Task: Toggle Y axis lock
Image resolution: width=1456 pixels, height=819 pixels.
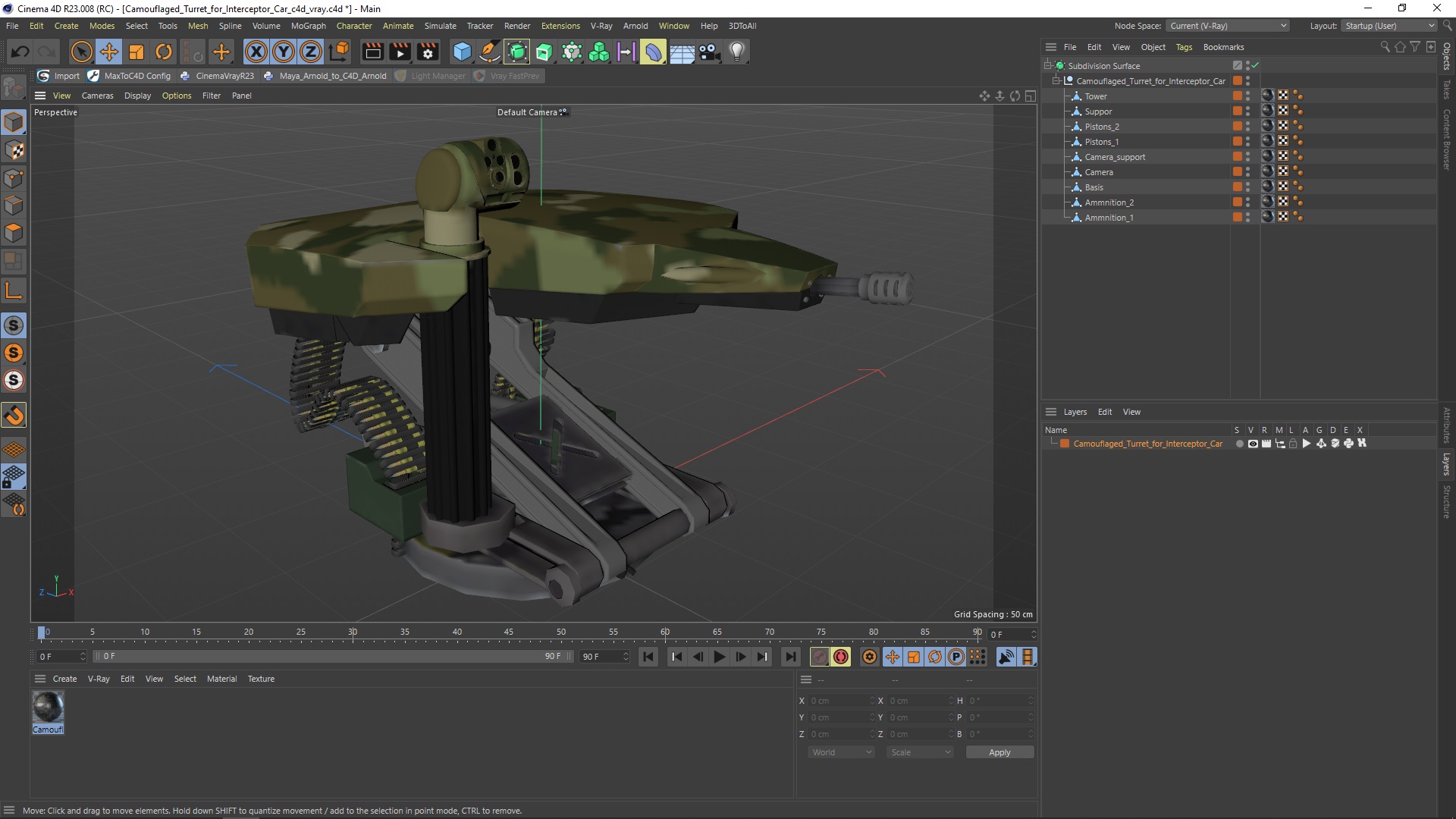Action: [284, 52]
